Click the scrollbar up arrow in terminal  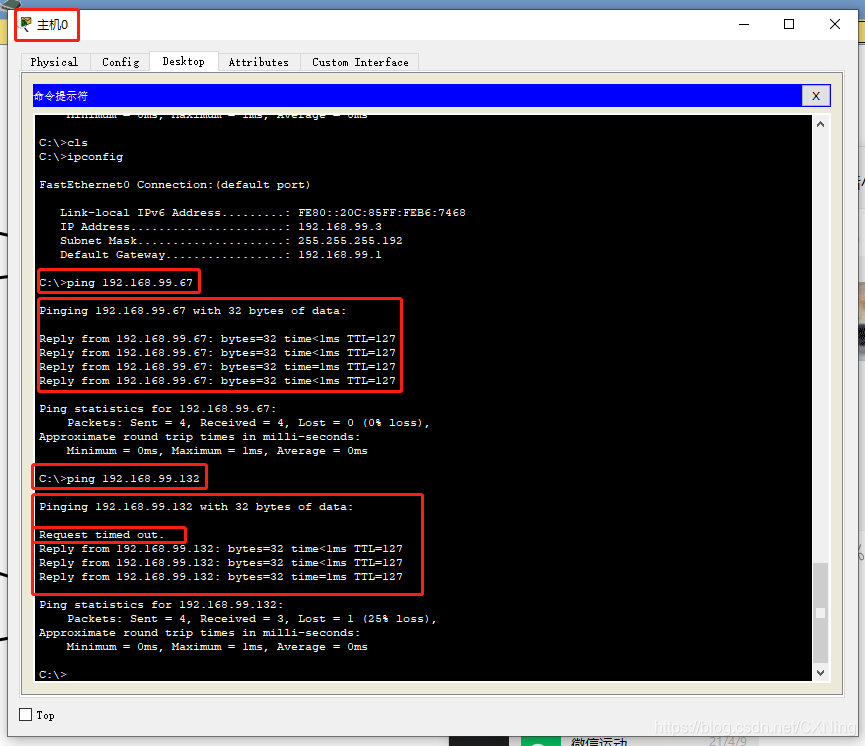(x=820, y=125)
